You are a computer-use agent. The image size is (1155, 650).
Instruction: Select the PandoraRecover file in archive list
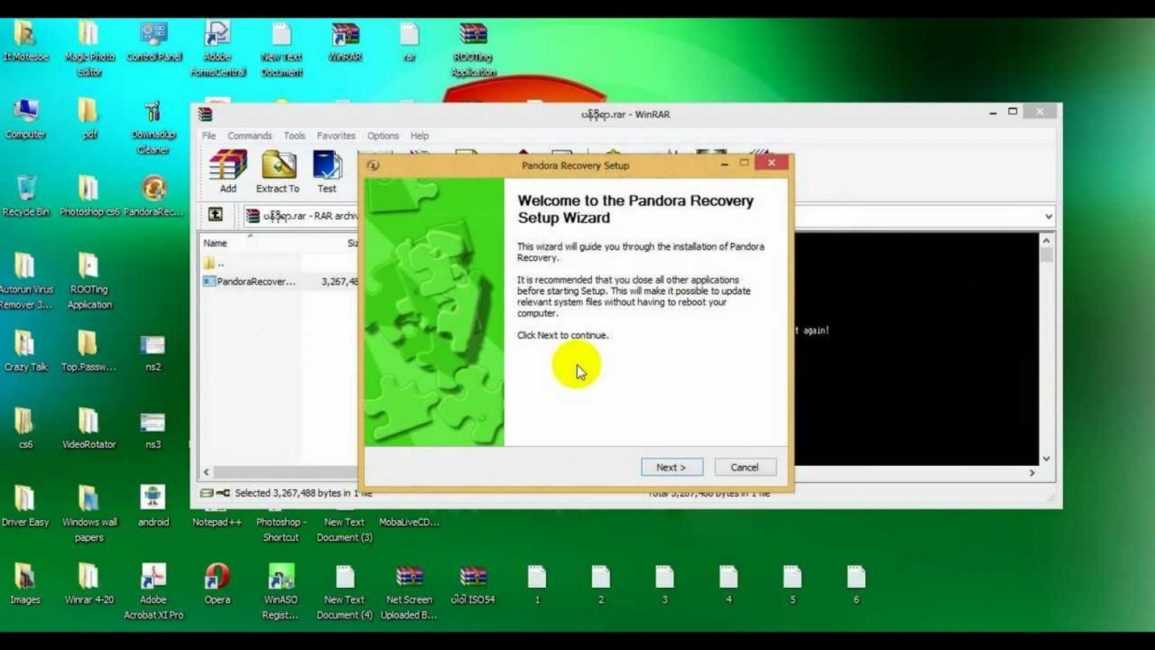[x=255, y=282]
